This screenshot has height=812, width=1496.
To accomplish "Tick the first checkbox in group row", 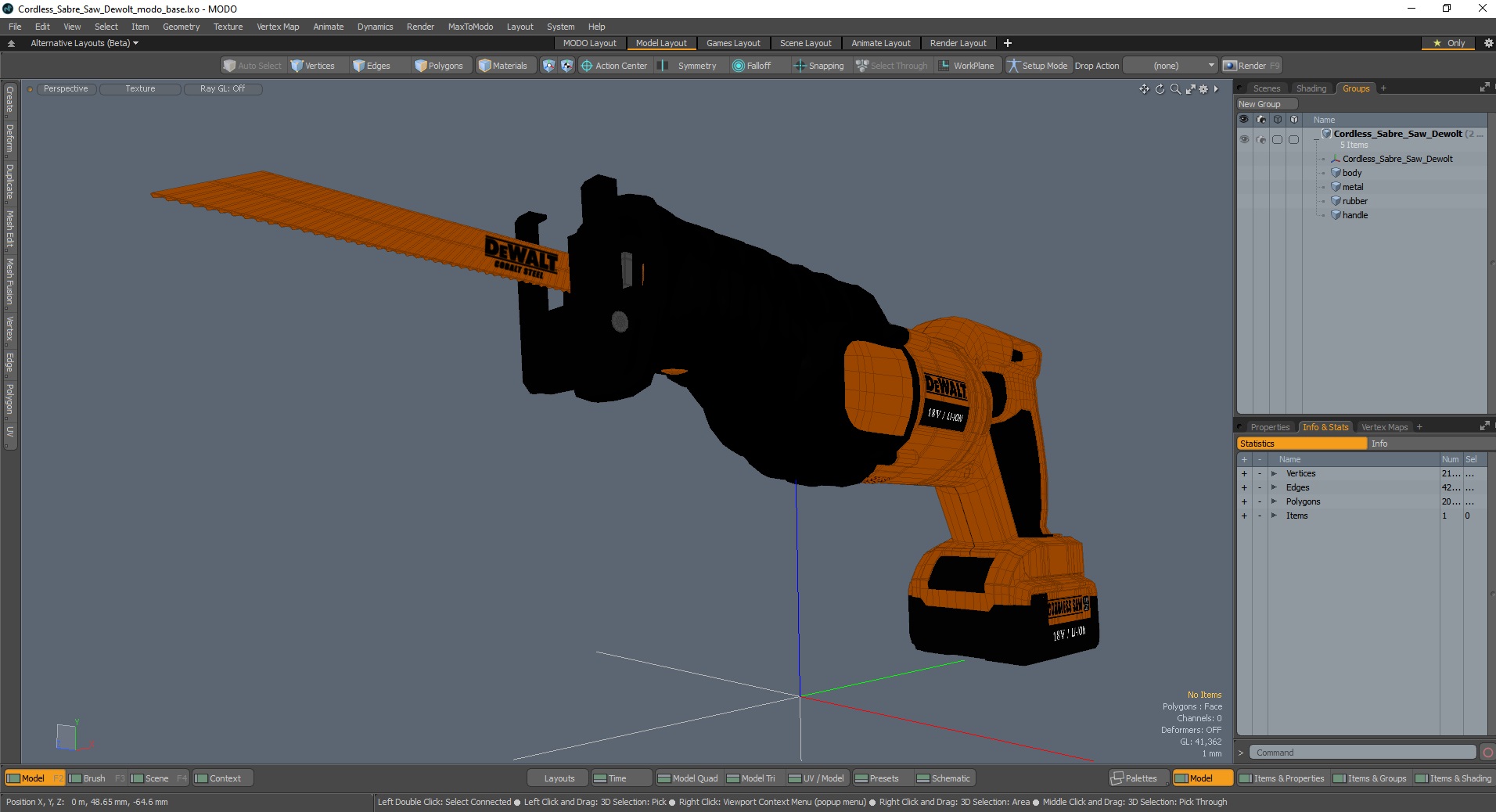I will 1278,139.
